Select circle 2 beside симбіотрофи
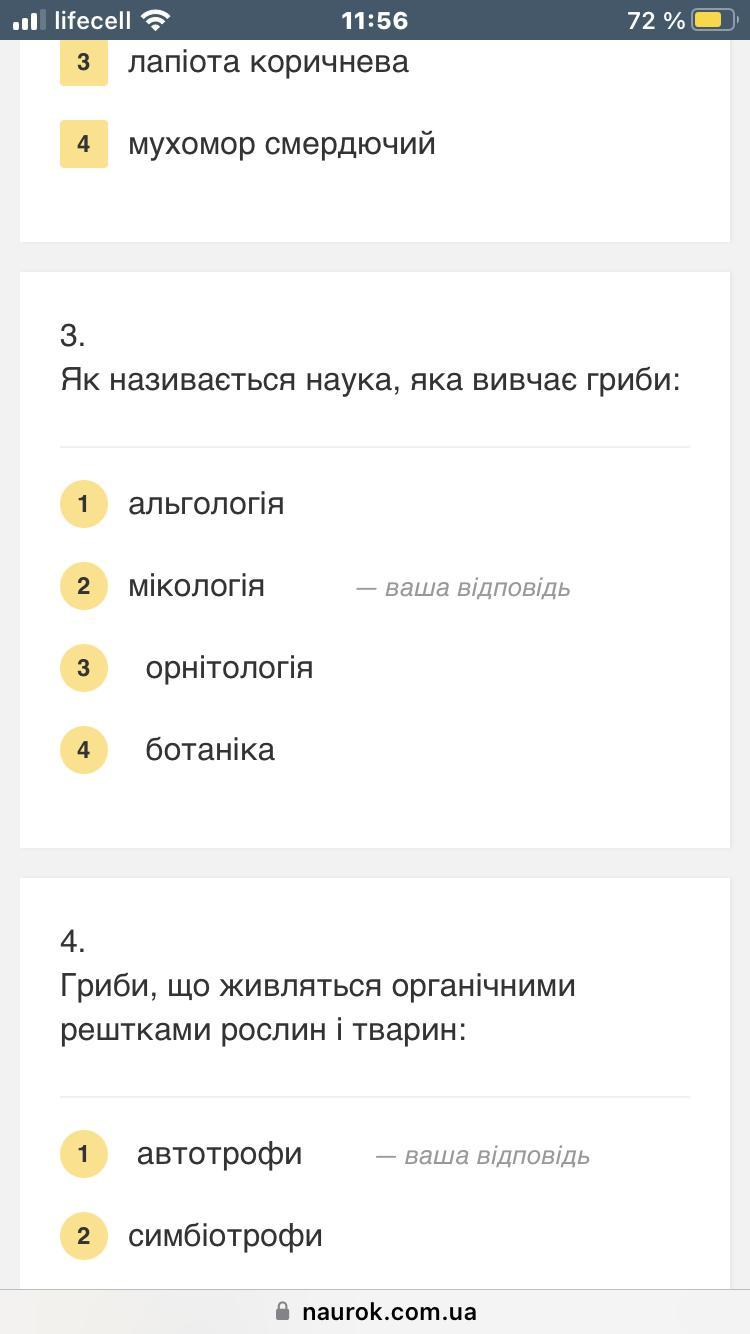This screenshot has width=750, height=1334. click(84, 1236)
